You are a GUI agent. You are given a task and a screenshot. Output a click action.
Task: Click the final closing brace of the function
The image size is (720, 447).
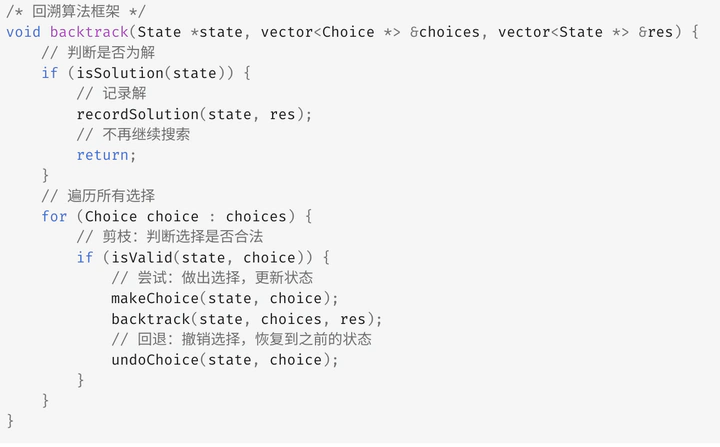coord(10,421)
